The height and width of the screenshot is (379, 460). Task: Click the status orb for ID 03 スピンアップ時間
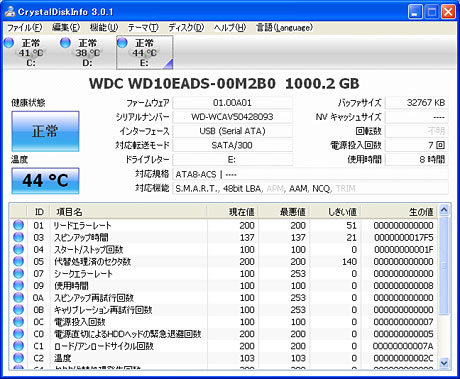point(18,237)
